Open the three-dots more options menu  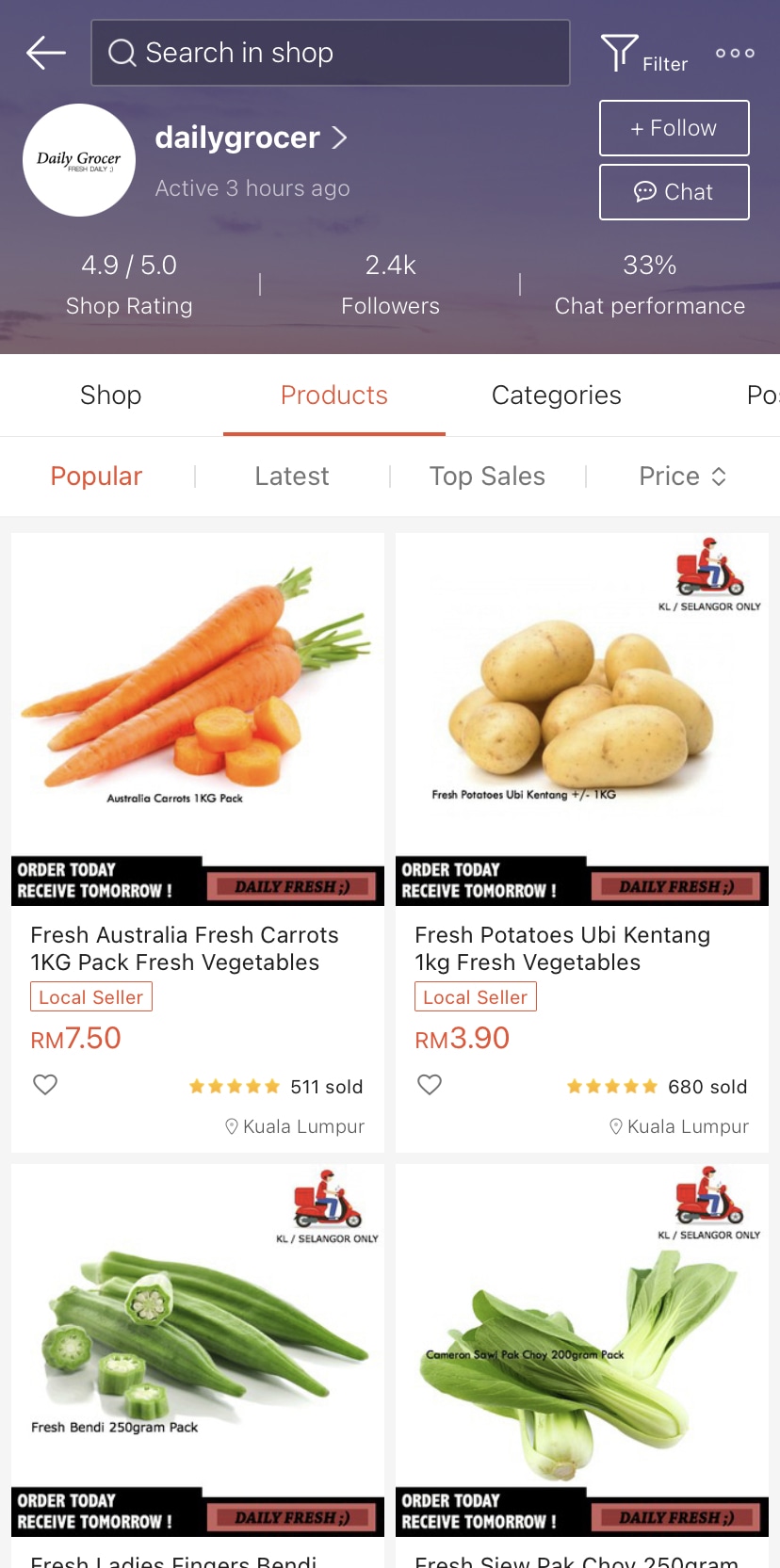735,53
